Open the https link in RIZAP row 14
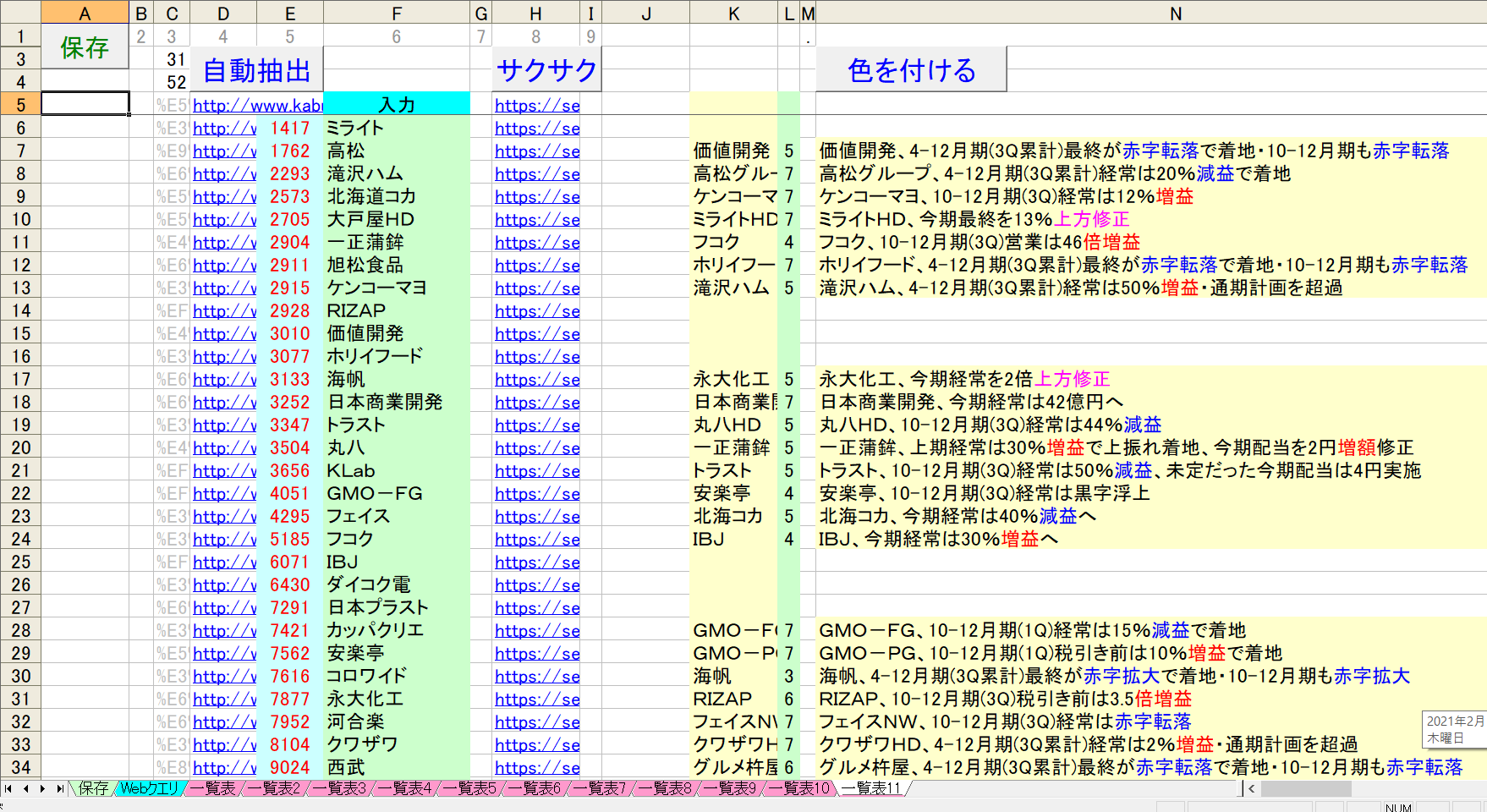Viewport: 1487px width, 812px height. [537, 310]
